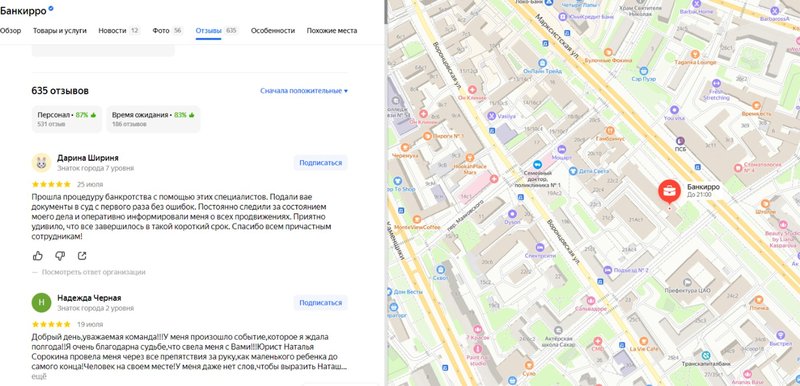800x386 pixels.
Task: Click the 635 отзывов heading
Action: 60,91
